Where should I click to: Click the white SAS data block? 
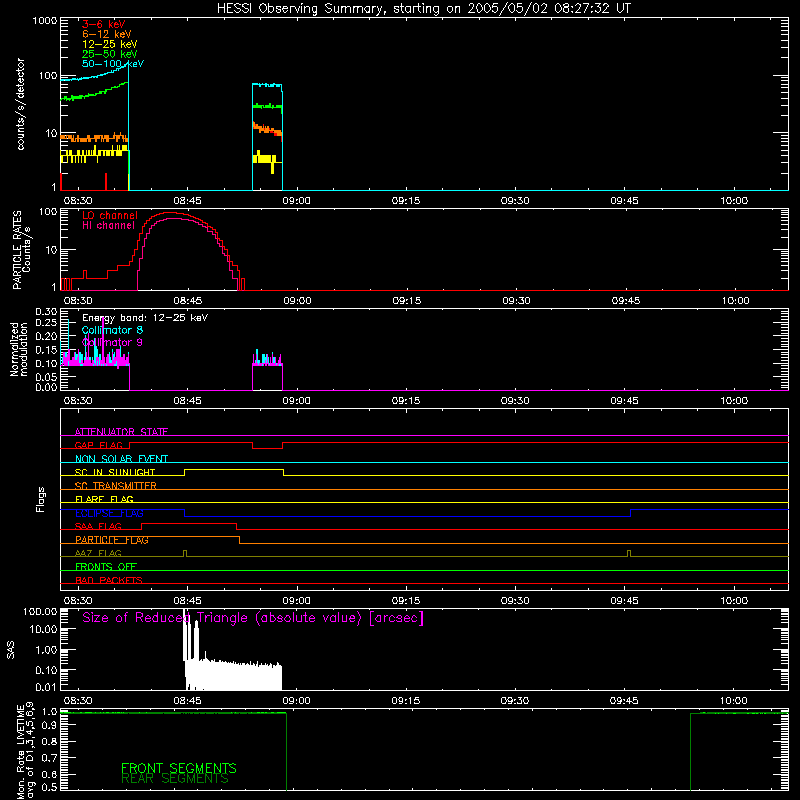pos(233,676)
